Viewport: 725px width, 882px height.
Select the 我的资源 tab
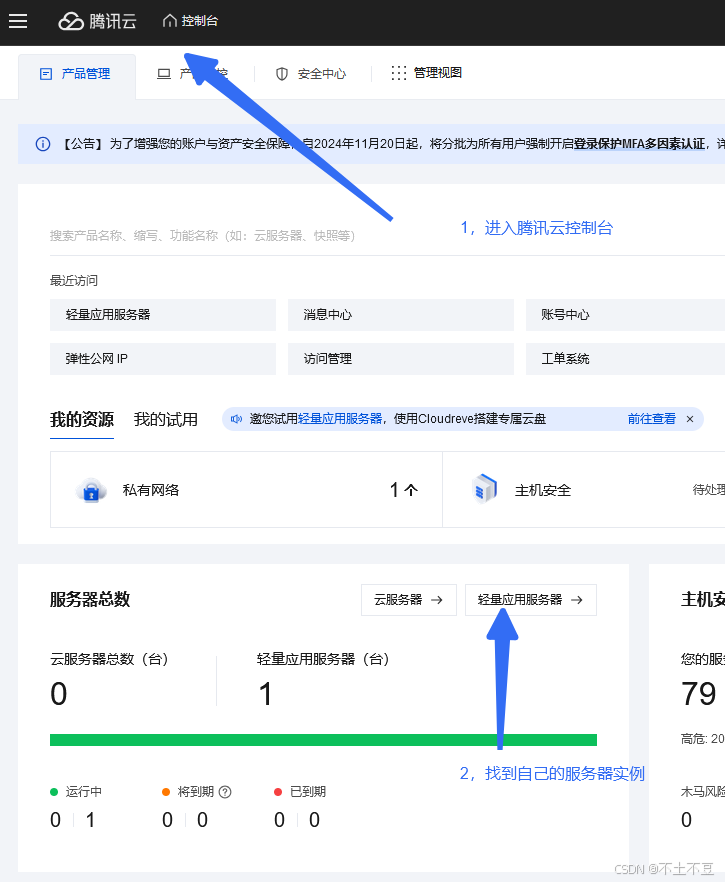click(82, 420)
